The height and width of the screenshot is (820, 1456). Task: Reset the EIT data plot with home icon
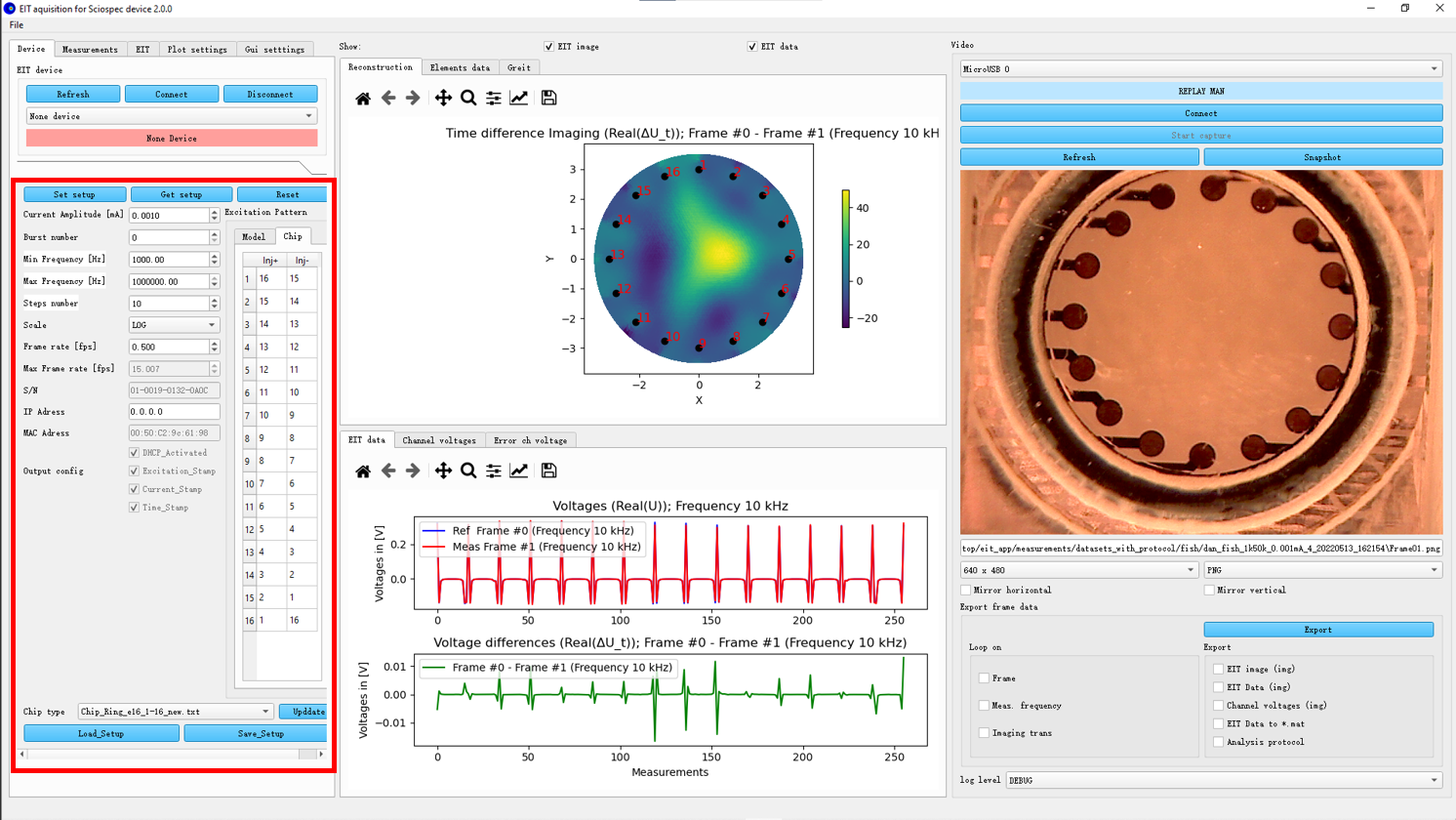[x=363, y=471]
